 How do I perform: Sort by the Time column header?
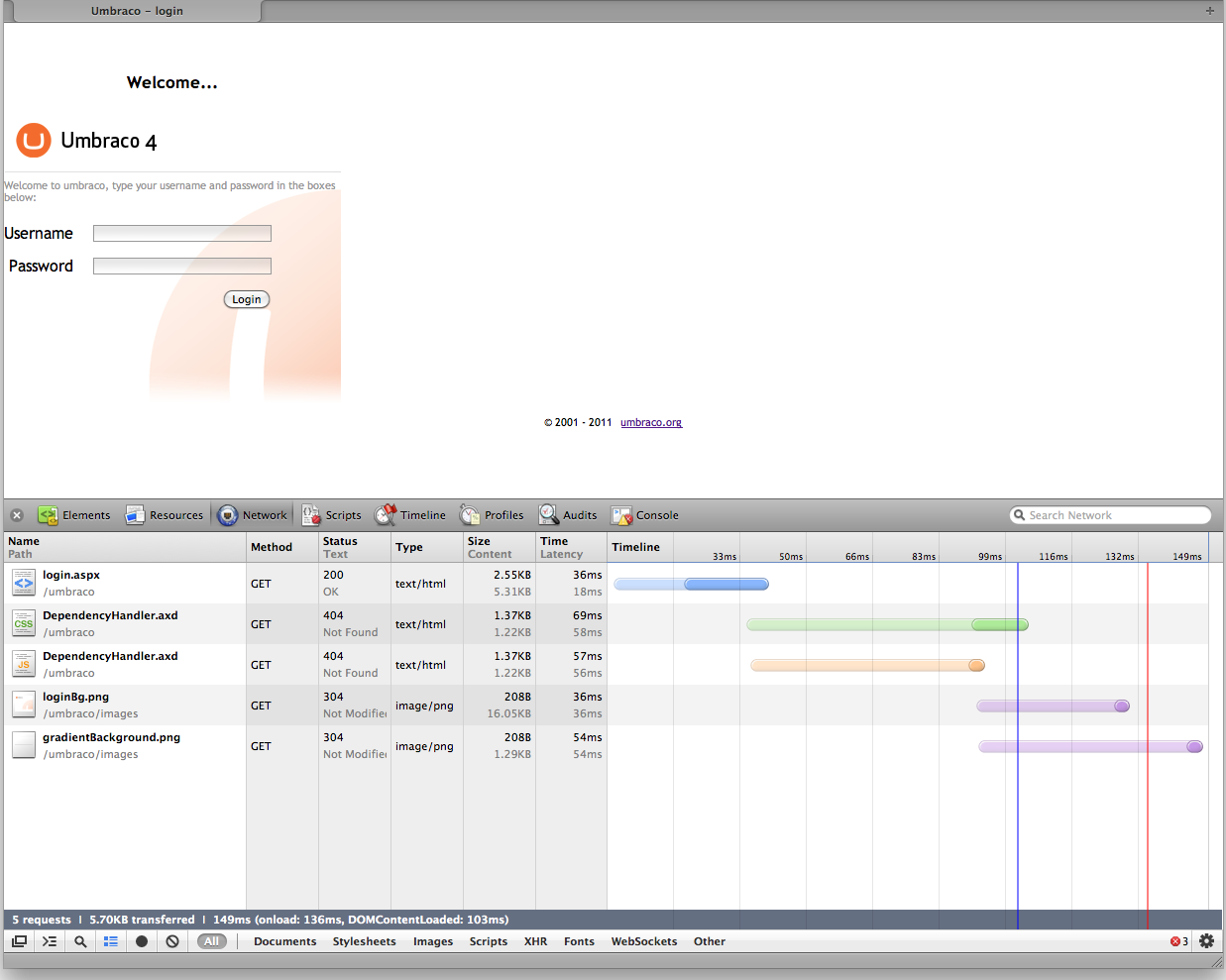click(571, 547)
